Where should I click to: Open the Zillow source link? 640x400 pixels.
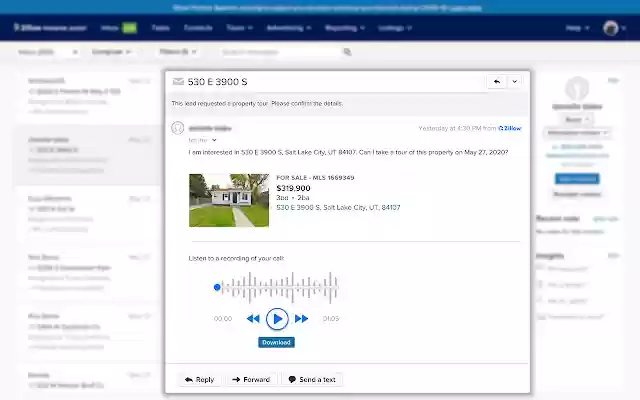click(510, 128)
